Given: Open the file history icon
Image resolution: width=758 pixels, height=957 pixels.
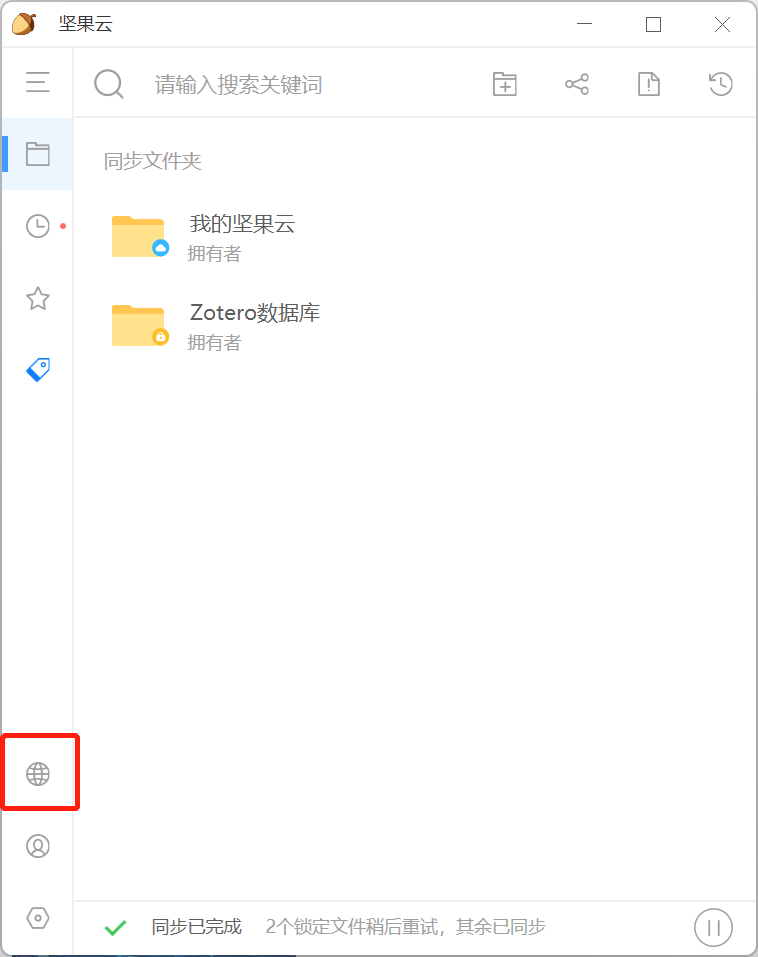Looking at the screenshot, I should pos(721,84).
